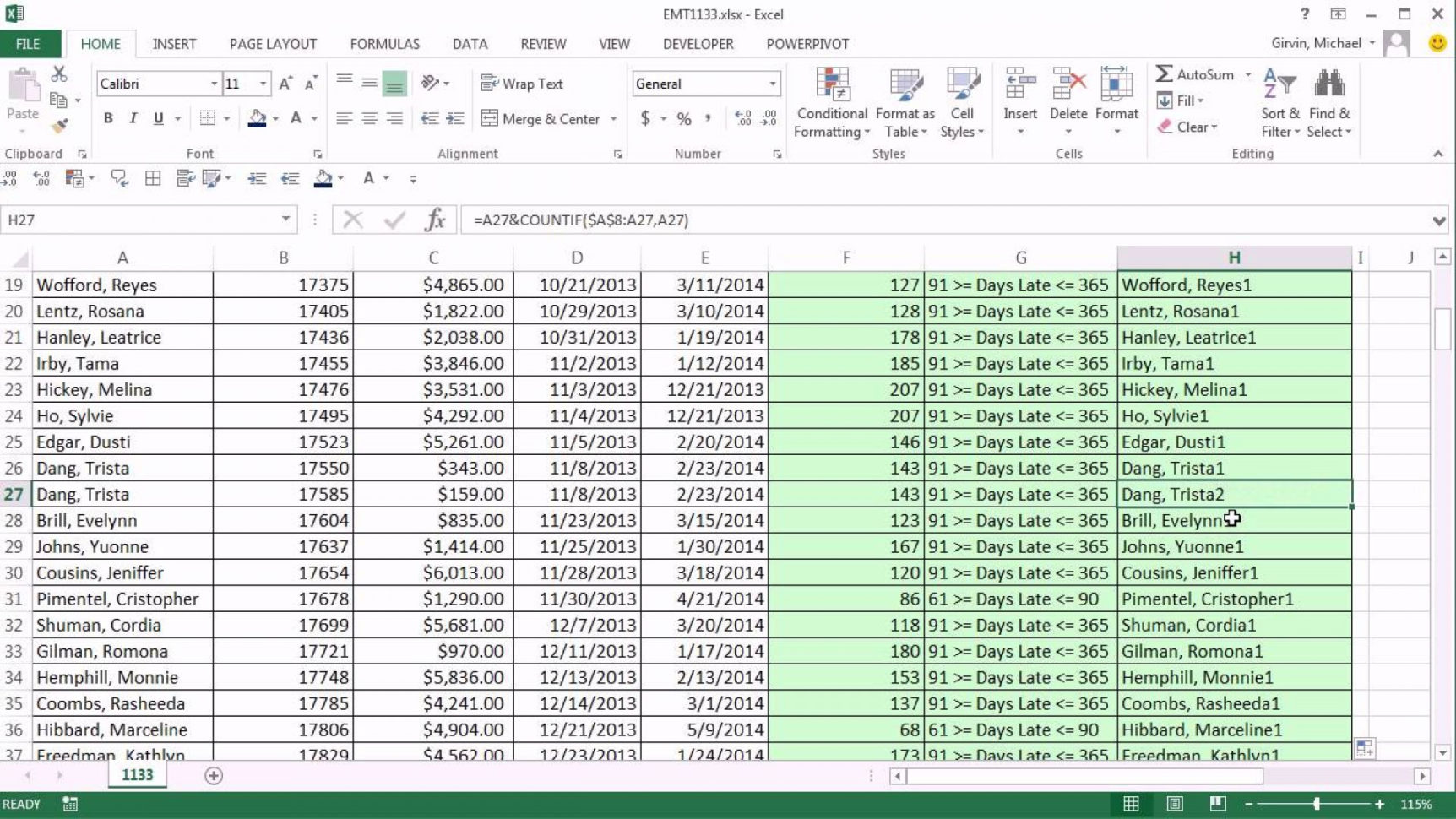Click the Insert Function fx button
The image size is (1456, 819).
pos(434,220)
